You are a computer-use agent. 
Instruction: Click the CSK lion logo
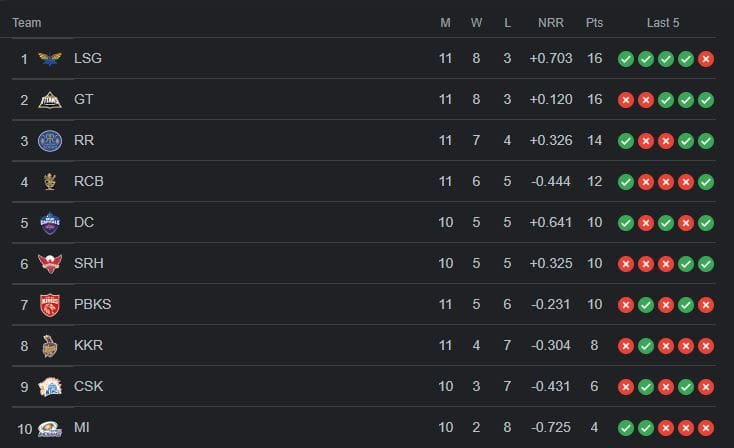50,387
